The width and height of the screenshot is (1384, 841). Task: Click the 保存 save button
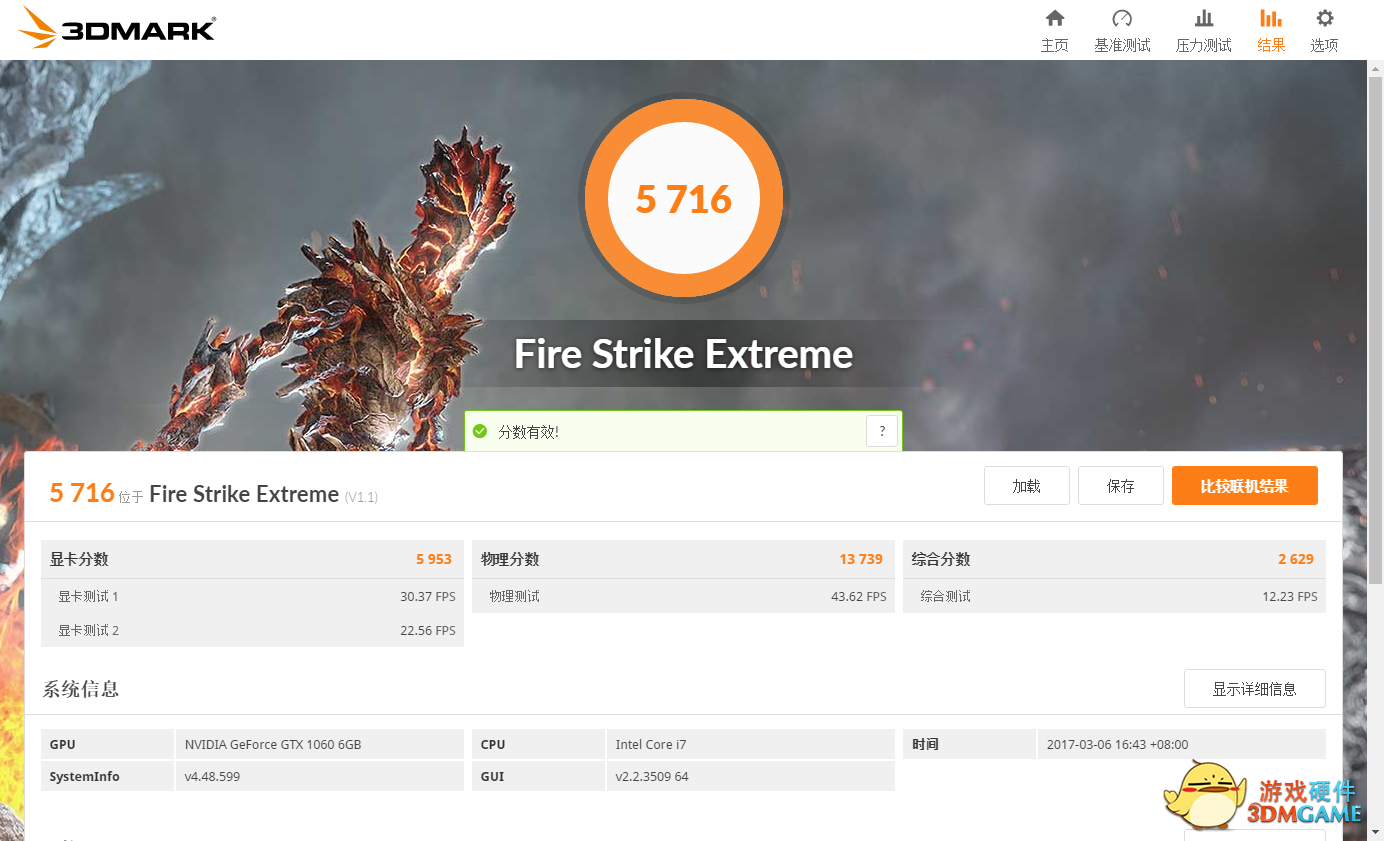(1121, 486)
